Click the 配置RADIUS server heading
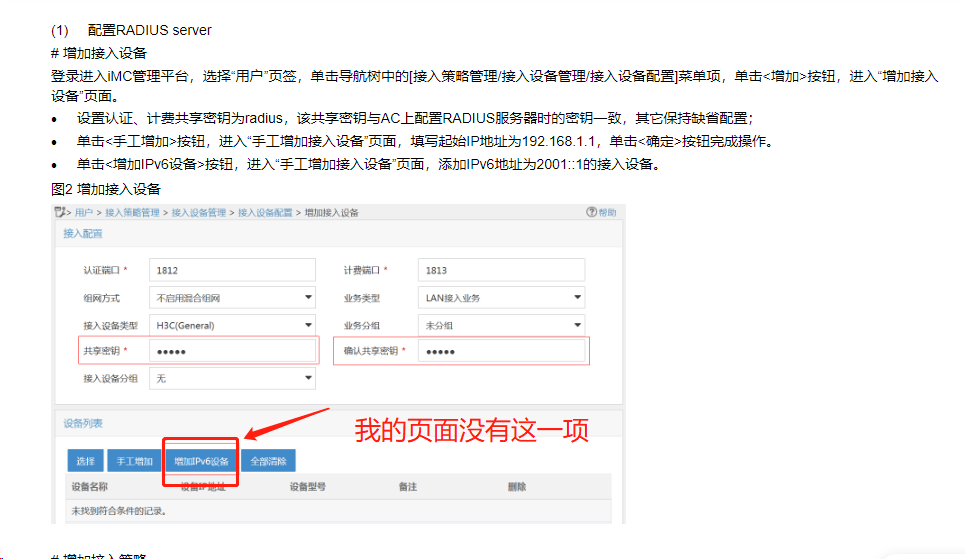 [150, 30]
